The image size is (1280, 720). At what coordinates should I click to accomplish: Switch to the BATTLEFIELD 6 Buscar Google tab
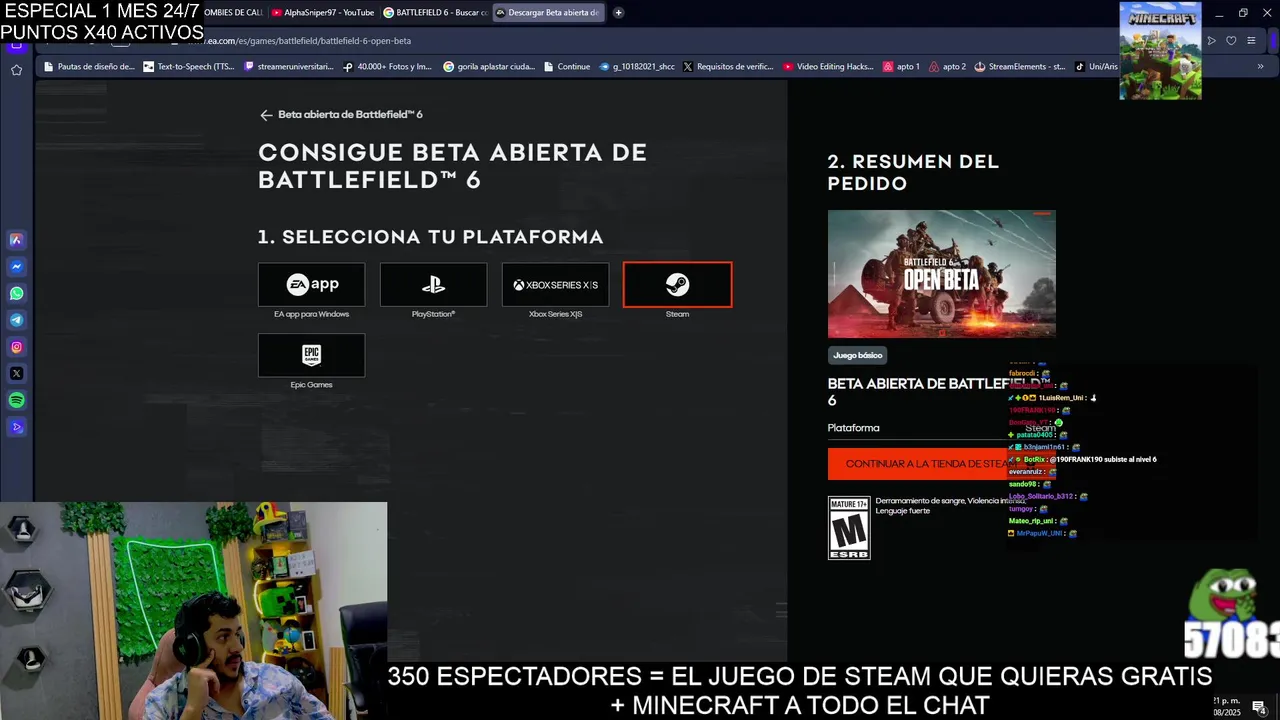(x=435, y=13)
